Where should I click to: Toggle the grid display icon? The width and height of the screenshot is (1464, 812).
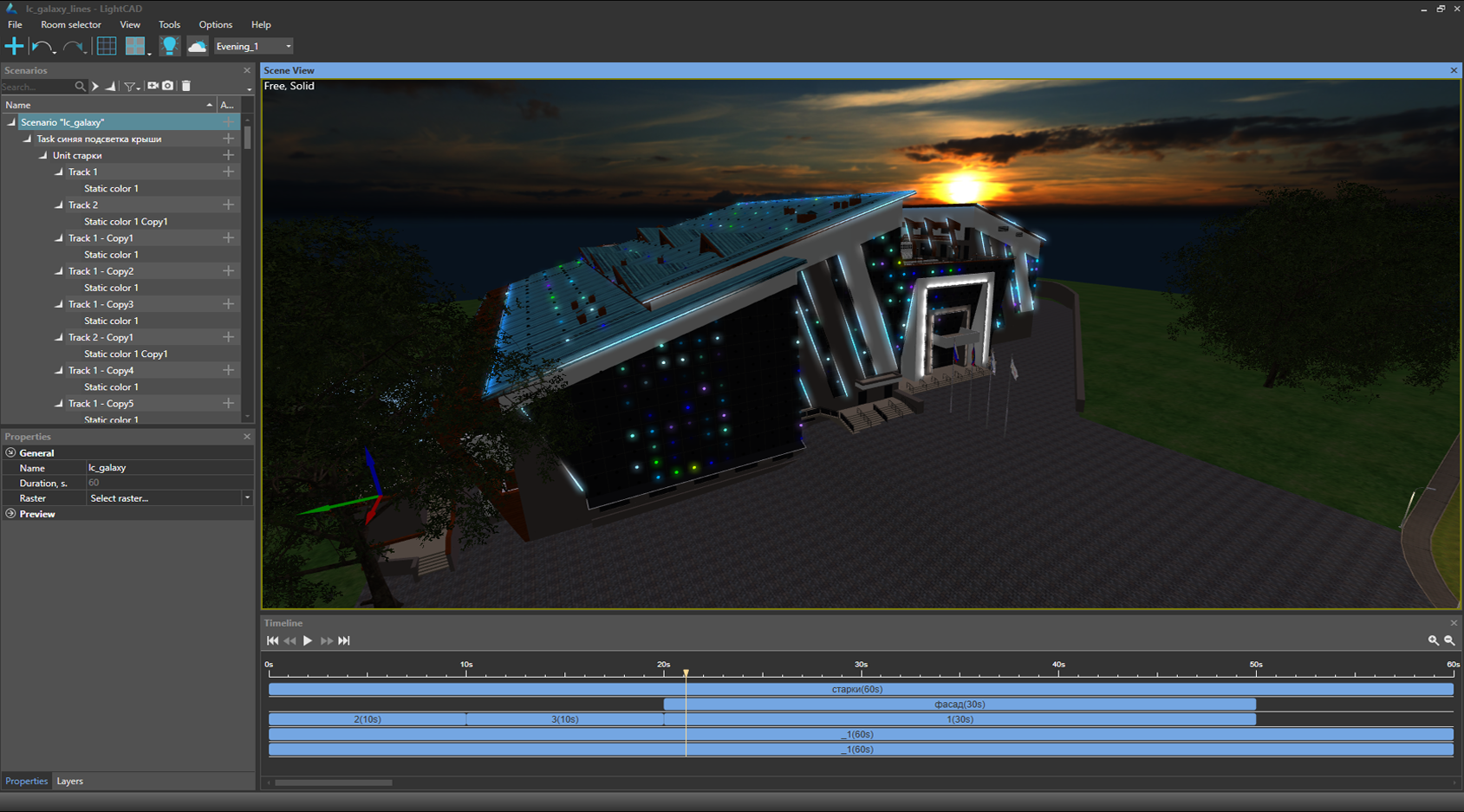[107, 47]
